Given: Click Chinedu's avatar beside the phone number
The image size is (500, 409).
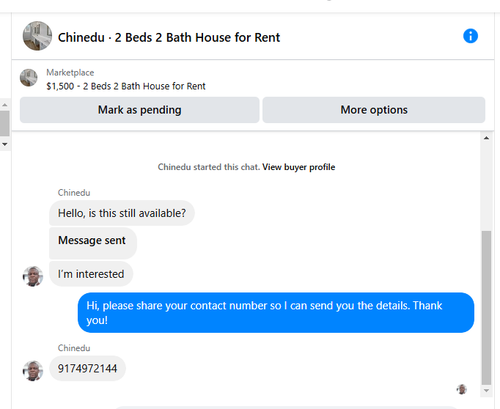Looking at the screenshot, I should pos(33,371).
